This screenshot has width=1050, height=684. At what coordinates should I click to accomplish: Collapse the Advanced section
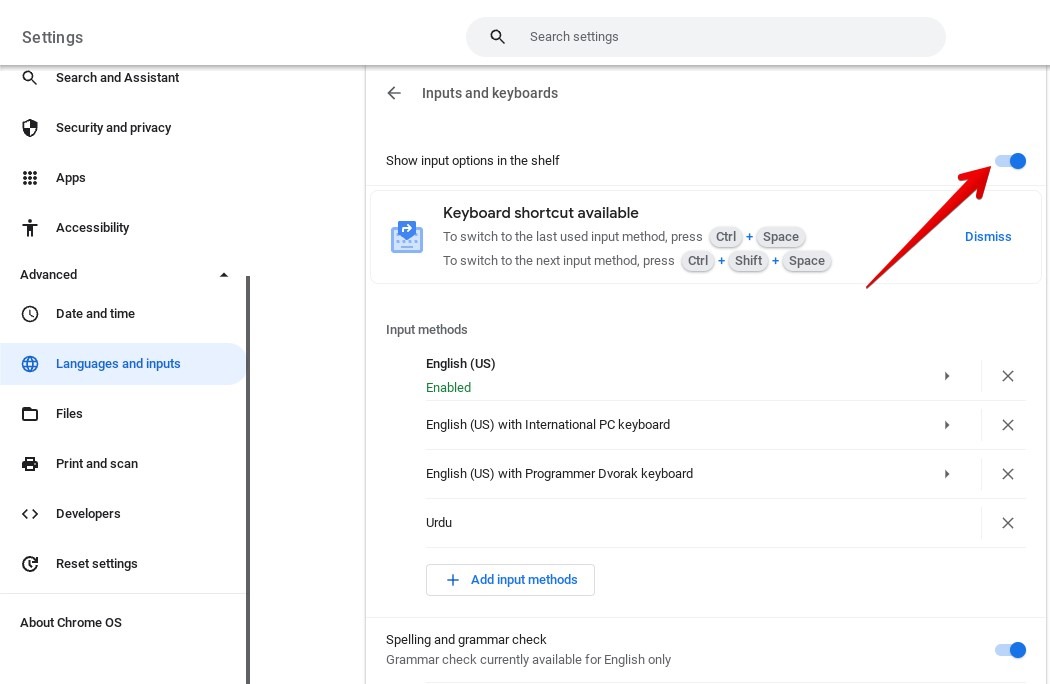click(224, 274)
